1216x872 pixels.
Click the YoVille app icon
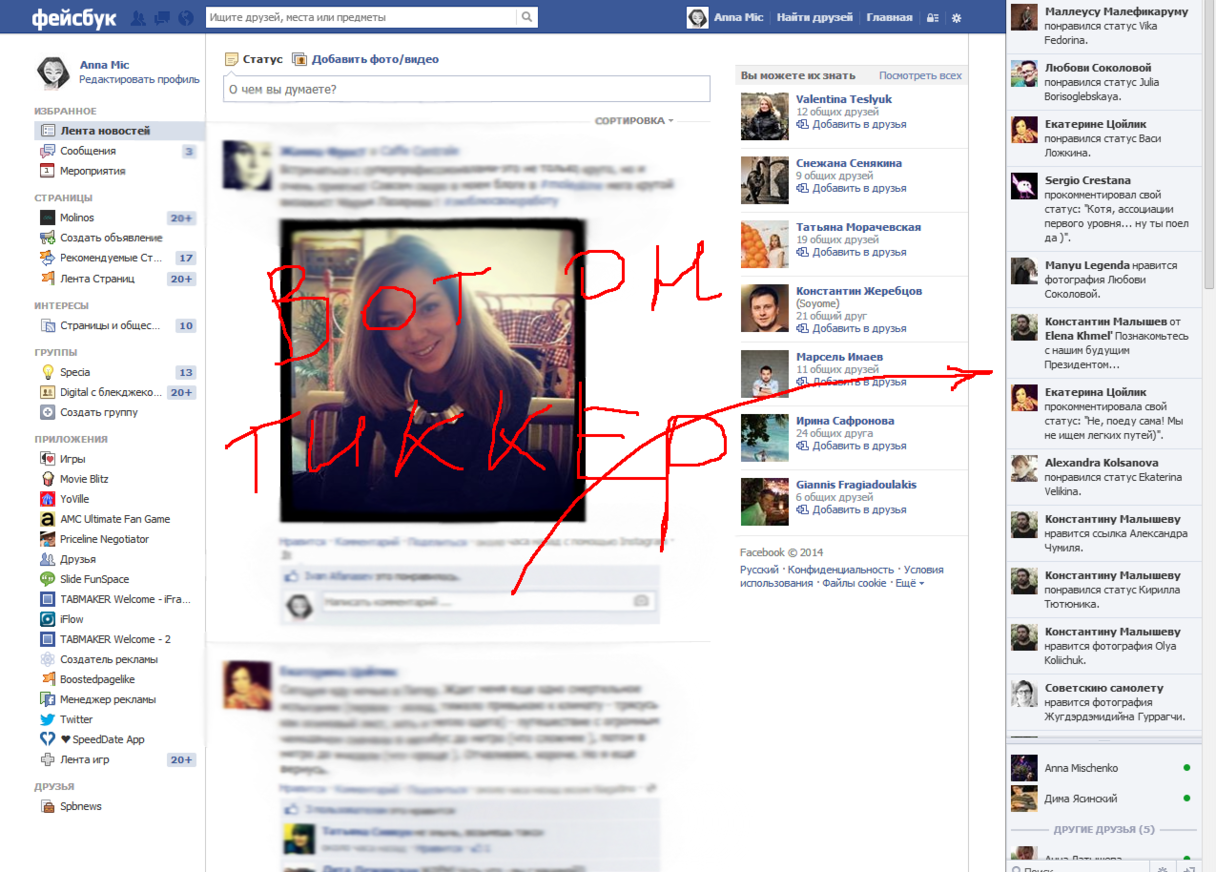[x=47, y=499]
